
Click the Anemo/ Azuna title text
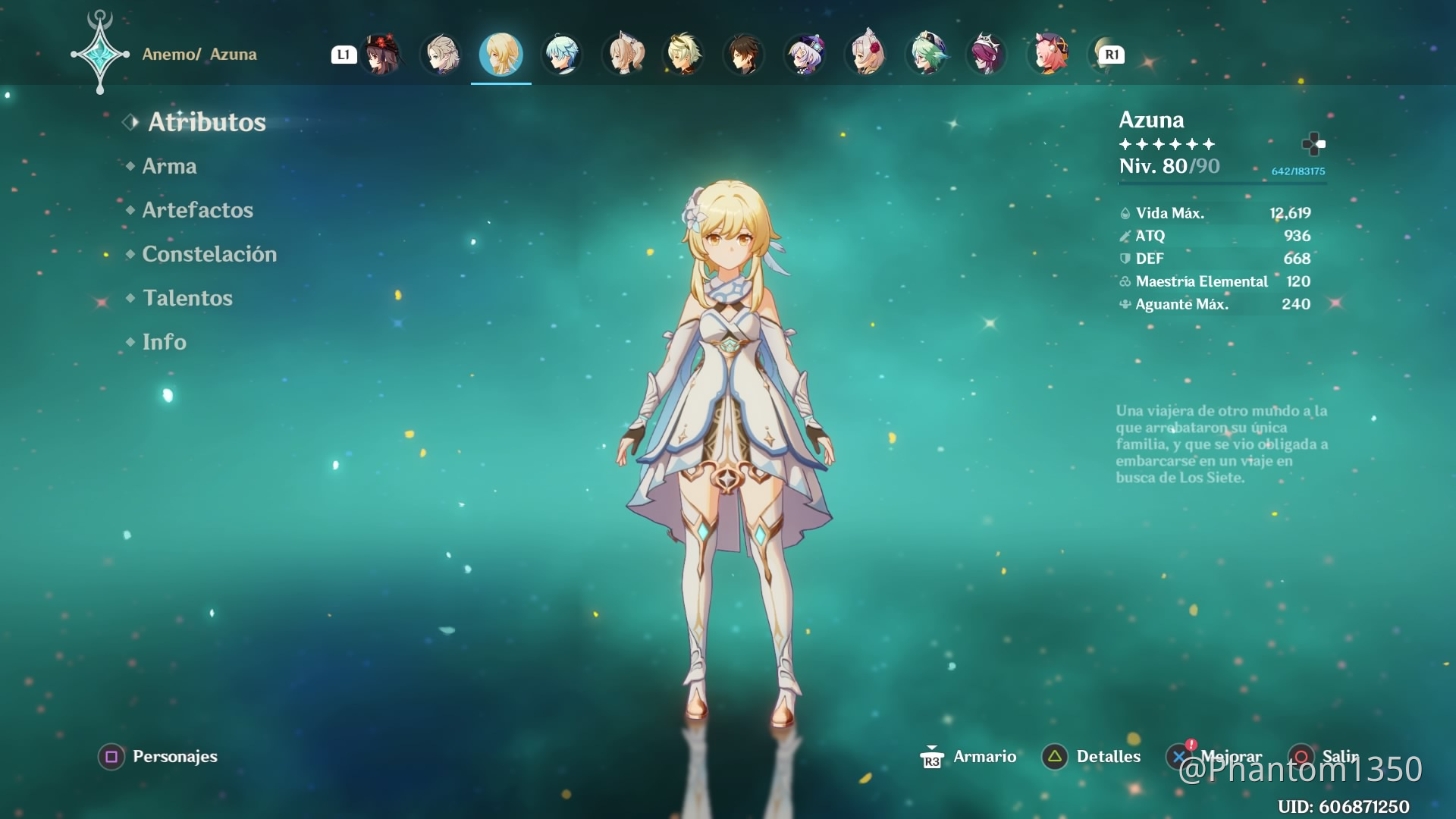(x=199, y=55)
